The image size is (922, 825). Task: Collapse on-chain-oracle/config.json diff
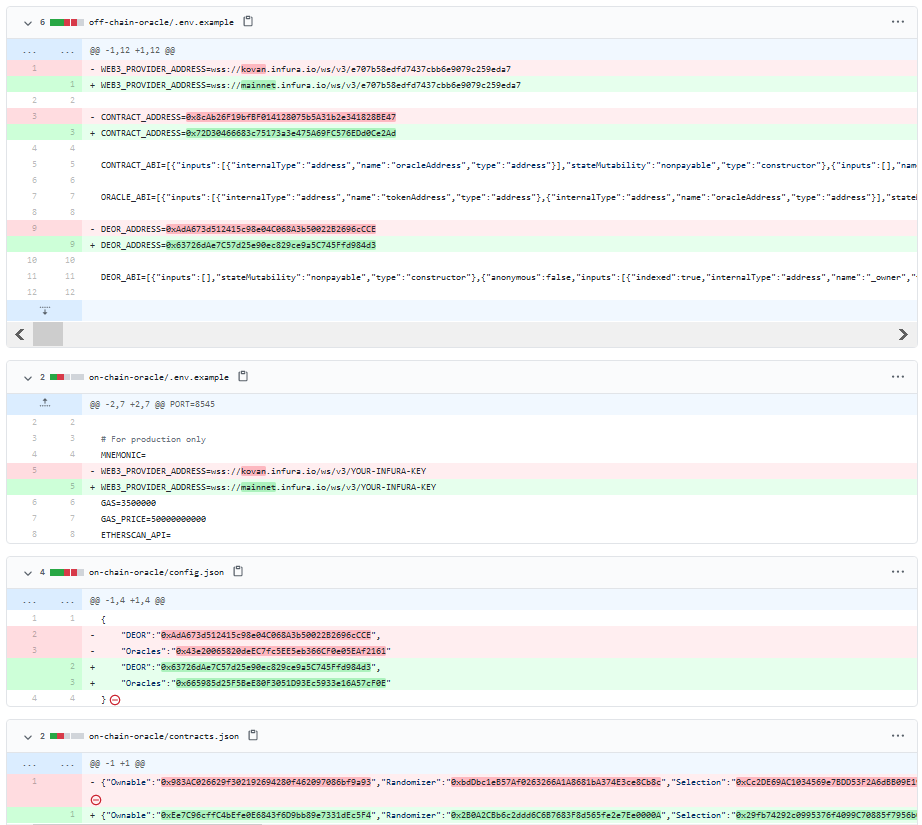click(28, 573)
